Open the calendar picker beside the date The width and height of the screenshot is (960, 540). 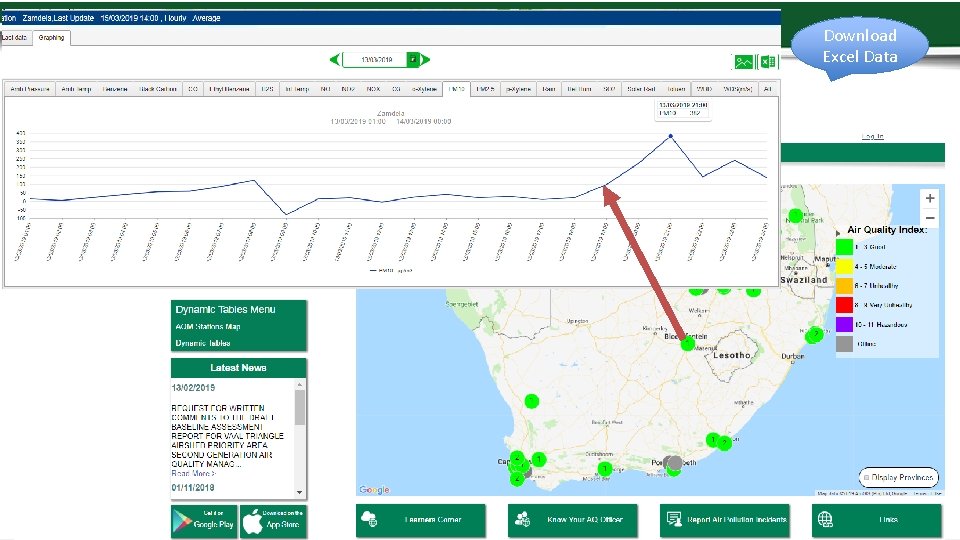(x=413, y=59)
